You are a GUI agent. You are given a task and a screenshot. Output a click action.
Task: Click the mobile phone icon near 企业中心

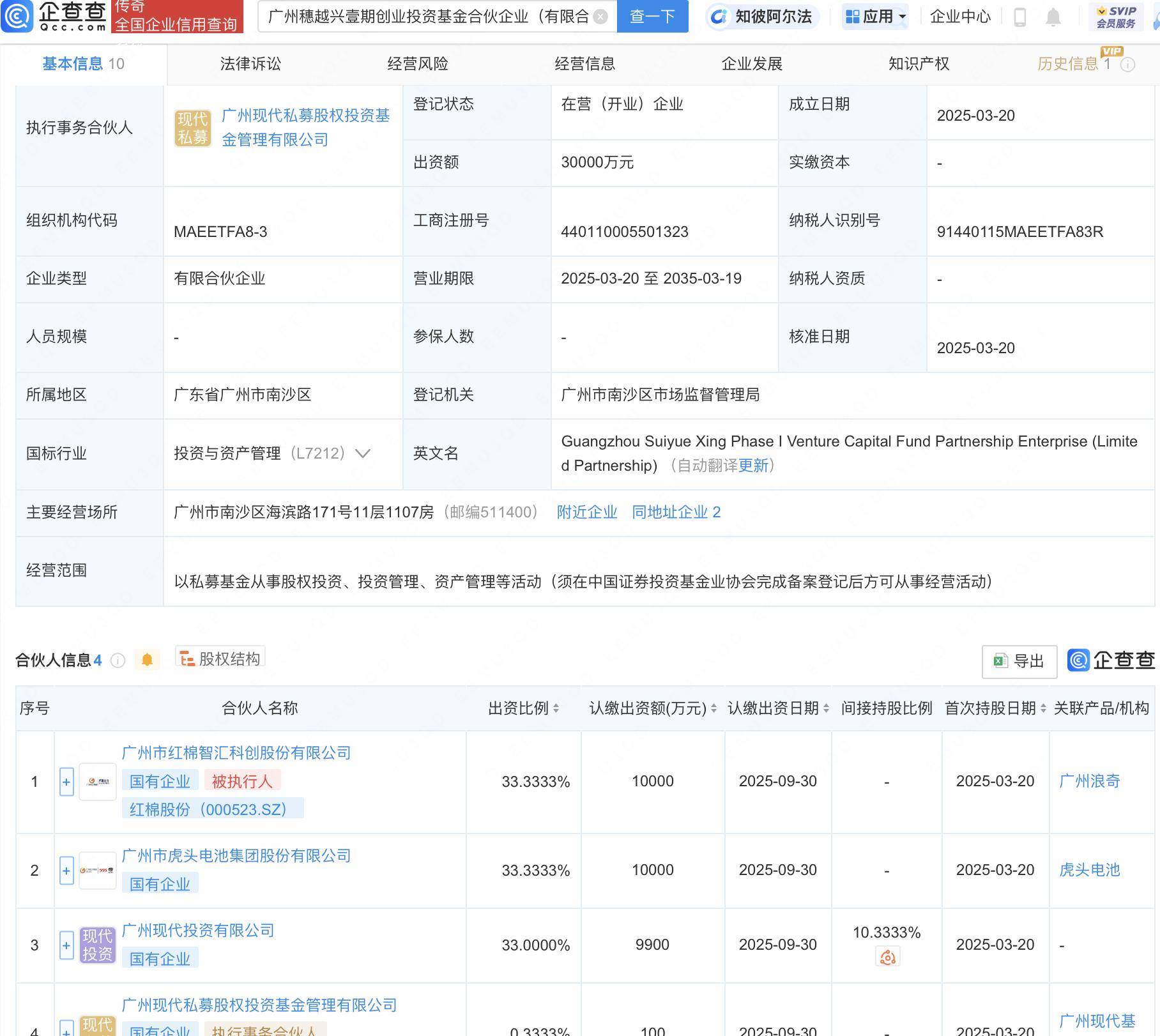1018,17
